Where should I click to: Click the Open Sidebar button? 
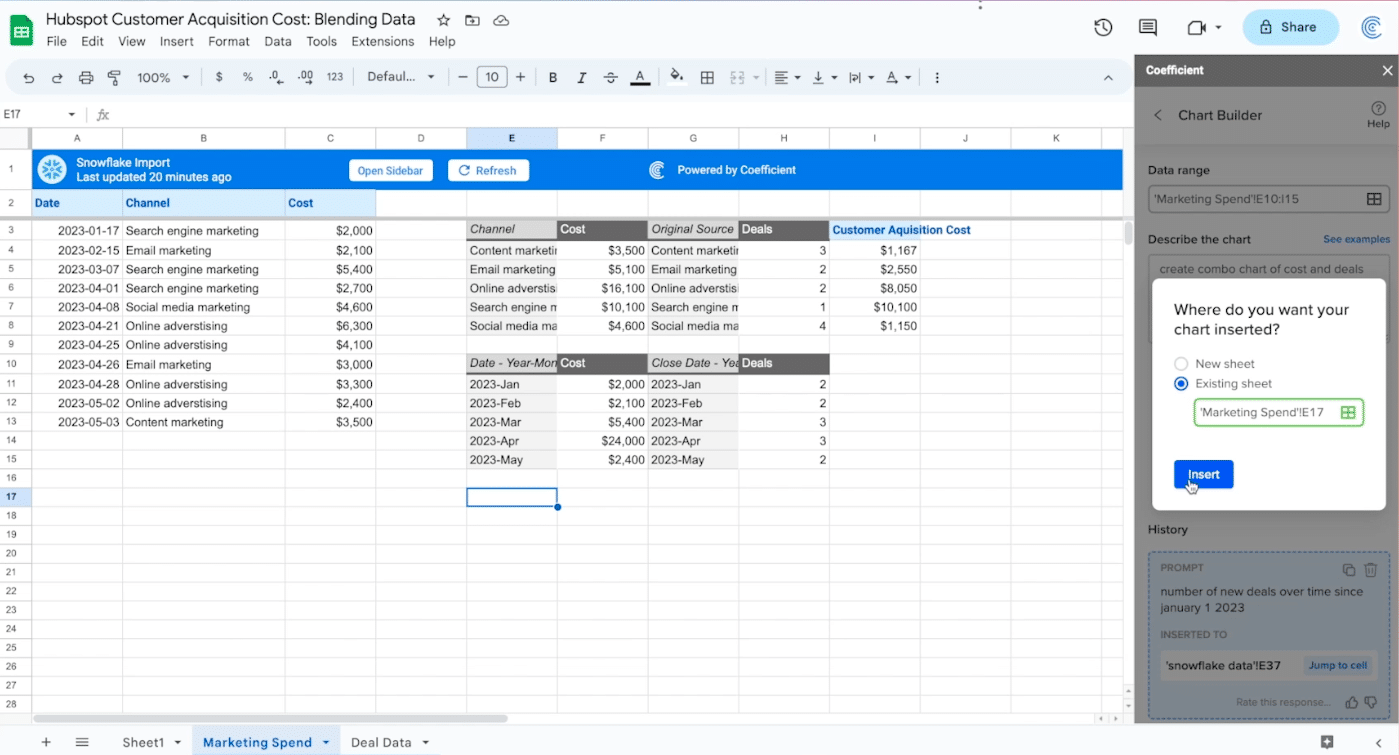[390, 170]
